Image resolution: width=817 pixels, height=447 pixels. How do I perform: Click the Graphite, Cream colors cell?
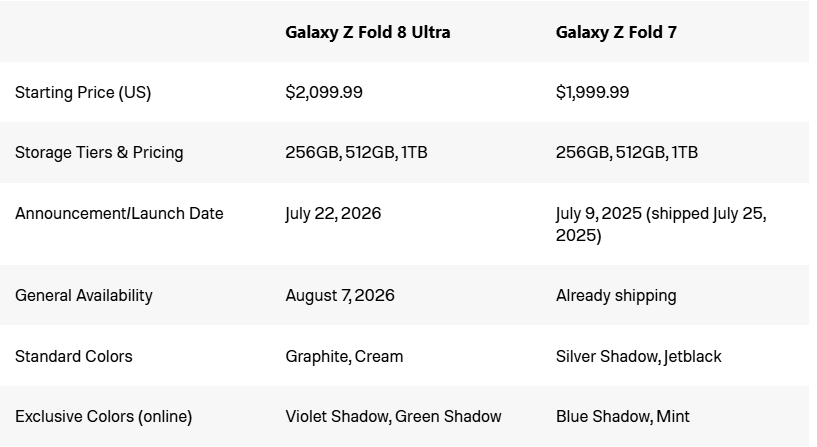click(344, 356)
